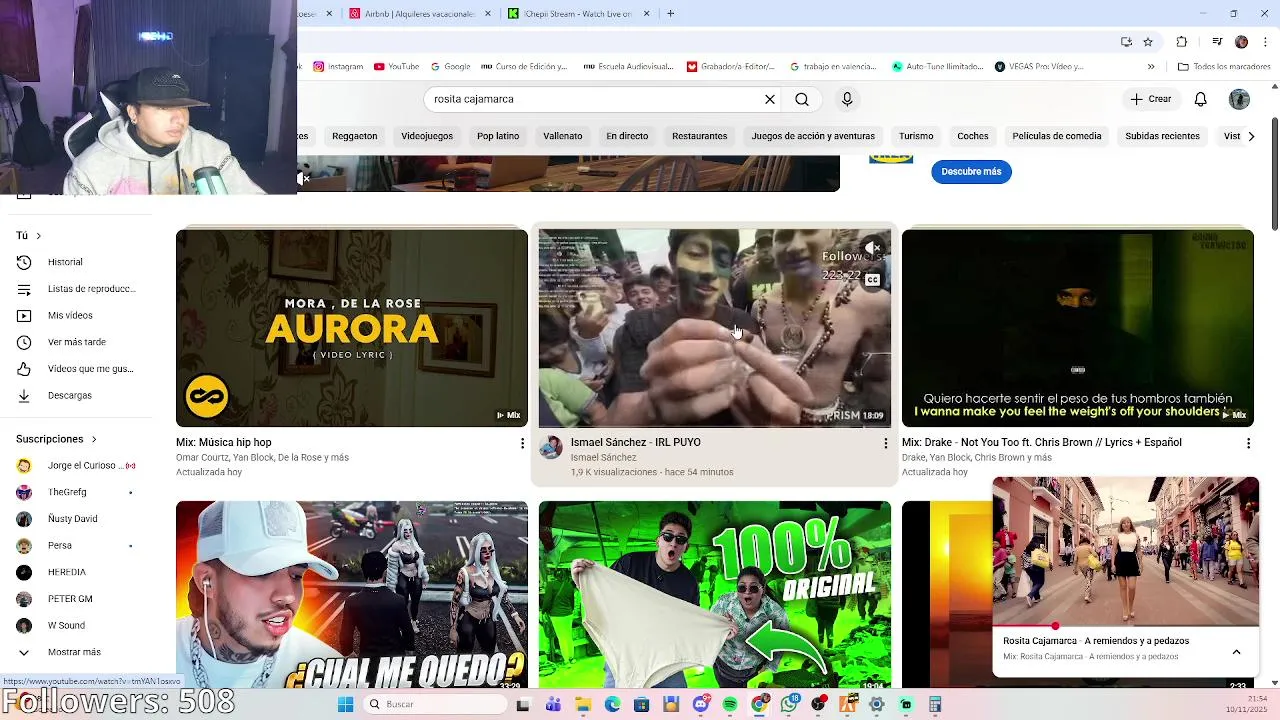
Task: Show more filter chips with right arrow
Action: (x=1251, y=136)
